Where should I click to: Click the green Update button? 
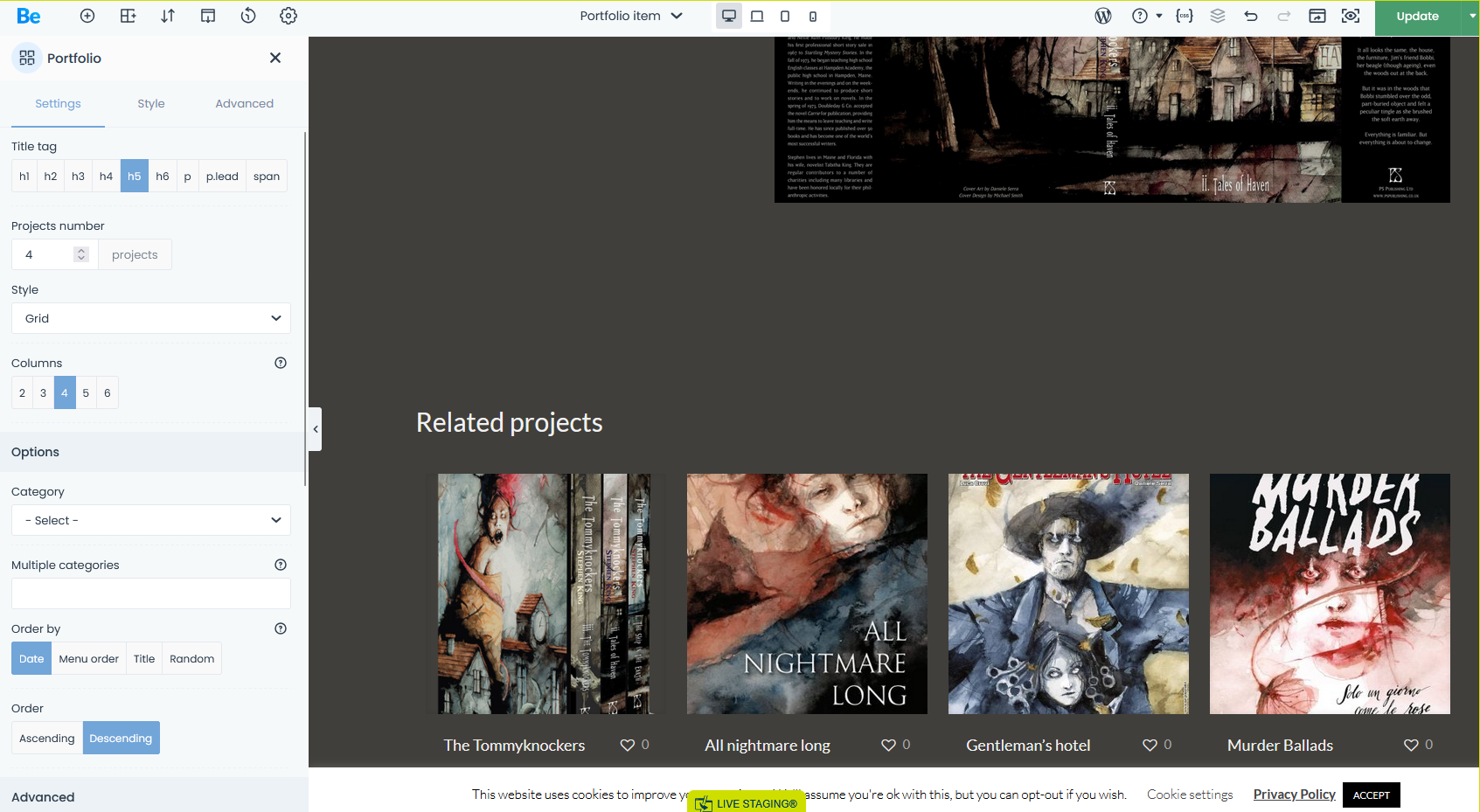(1417, 17)
